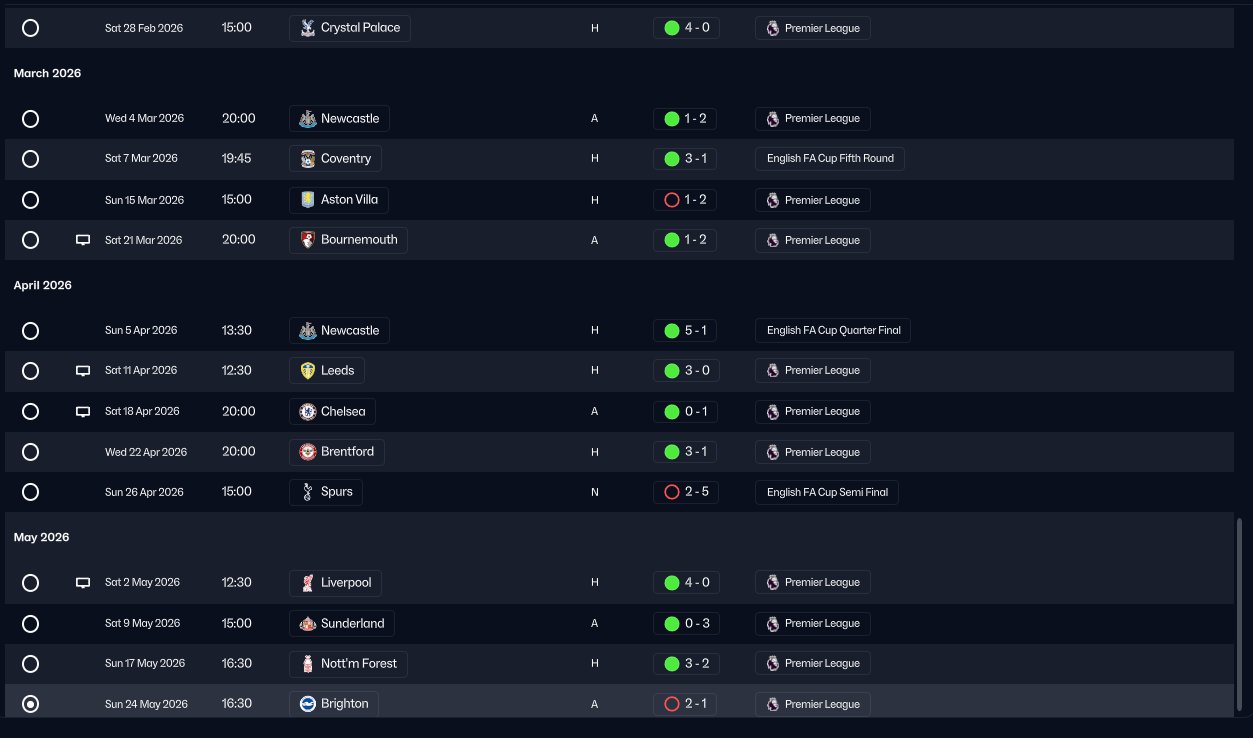Viewport: 1253px width, 738px height.
Task: Click the red loss indicator for Aston Villa
Action: (x=672, y=200)
